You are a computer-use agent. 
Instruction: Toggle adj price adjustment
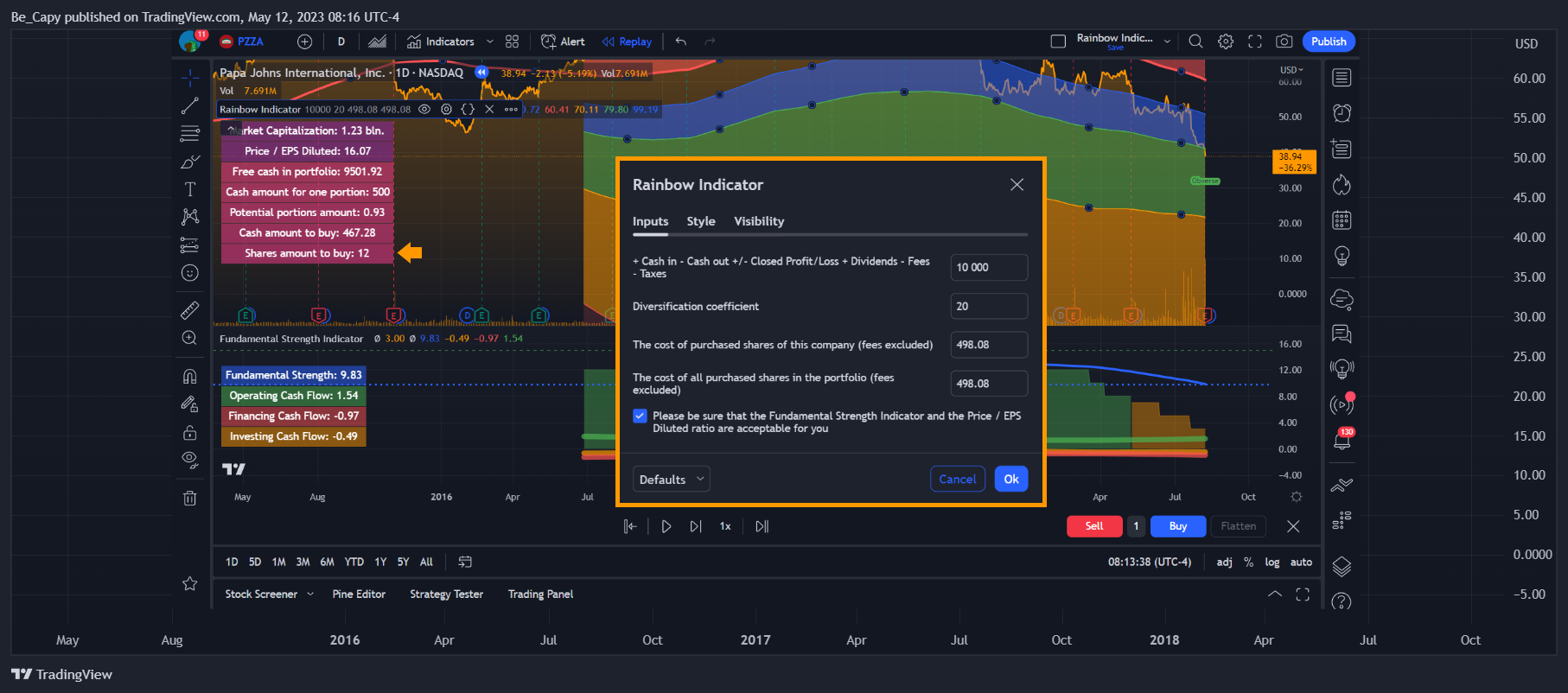[x=1224, y=562]
